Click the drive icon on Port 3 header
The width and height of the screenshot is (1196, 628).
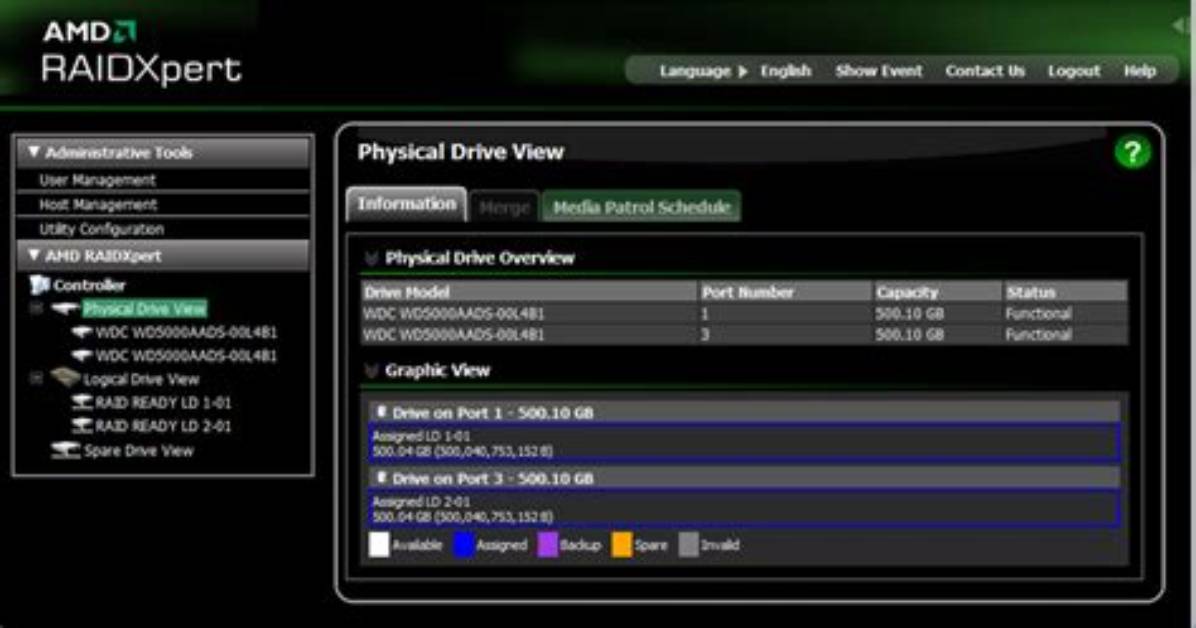pos(381,478)
